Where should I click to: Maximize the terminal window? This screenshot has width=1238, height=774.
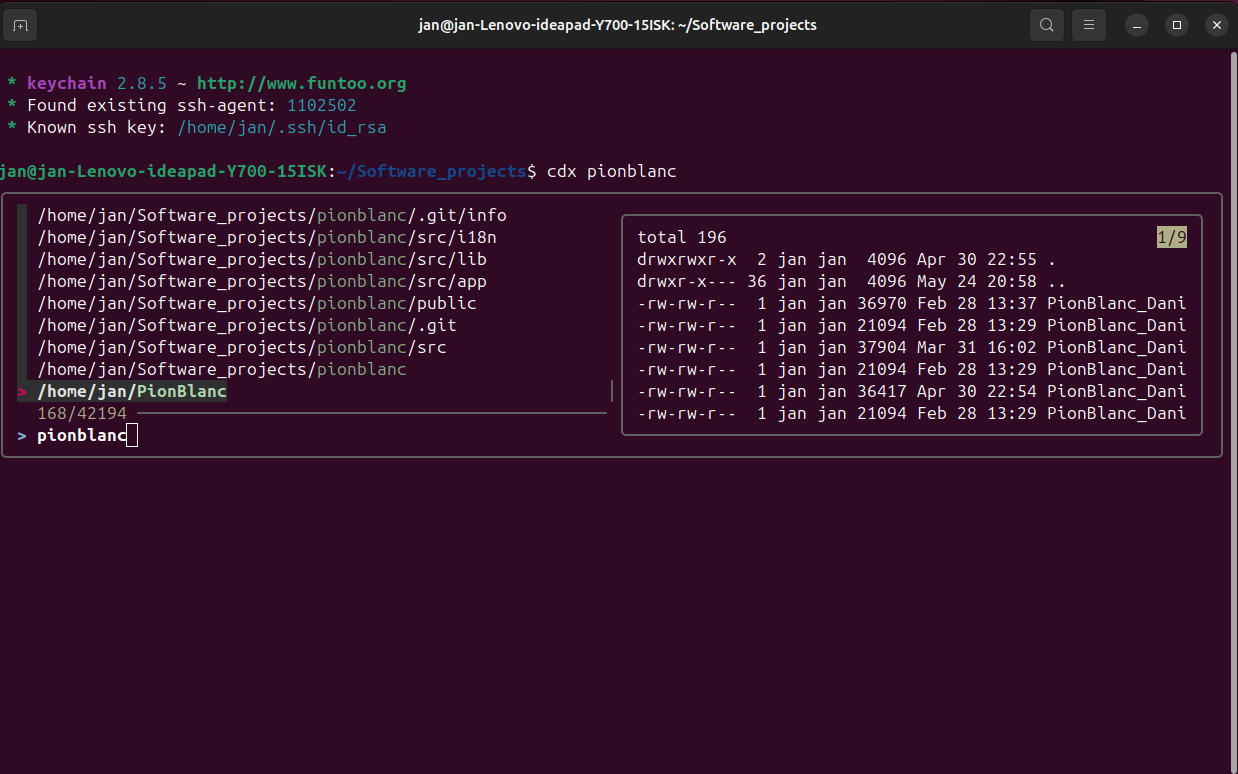pos(1177,25)
